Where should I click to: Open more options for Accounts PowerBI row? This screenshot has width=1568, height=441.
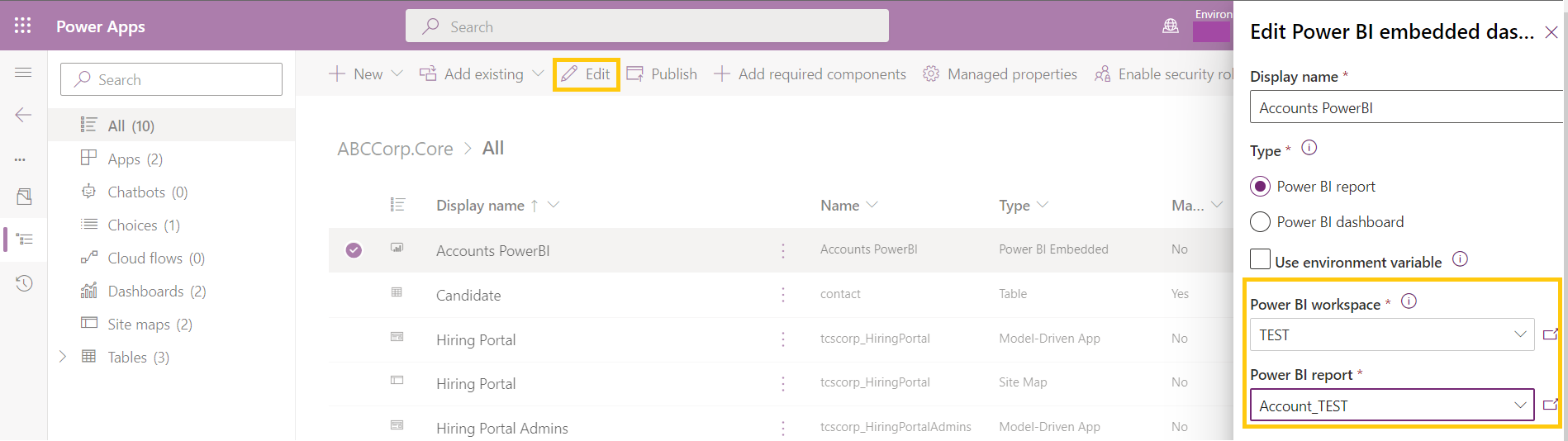pos(783,250)
